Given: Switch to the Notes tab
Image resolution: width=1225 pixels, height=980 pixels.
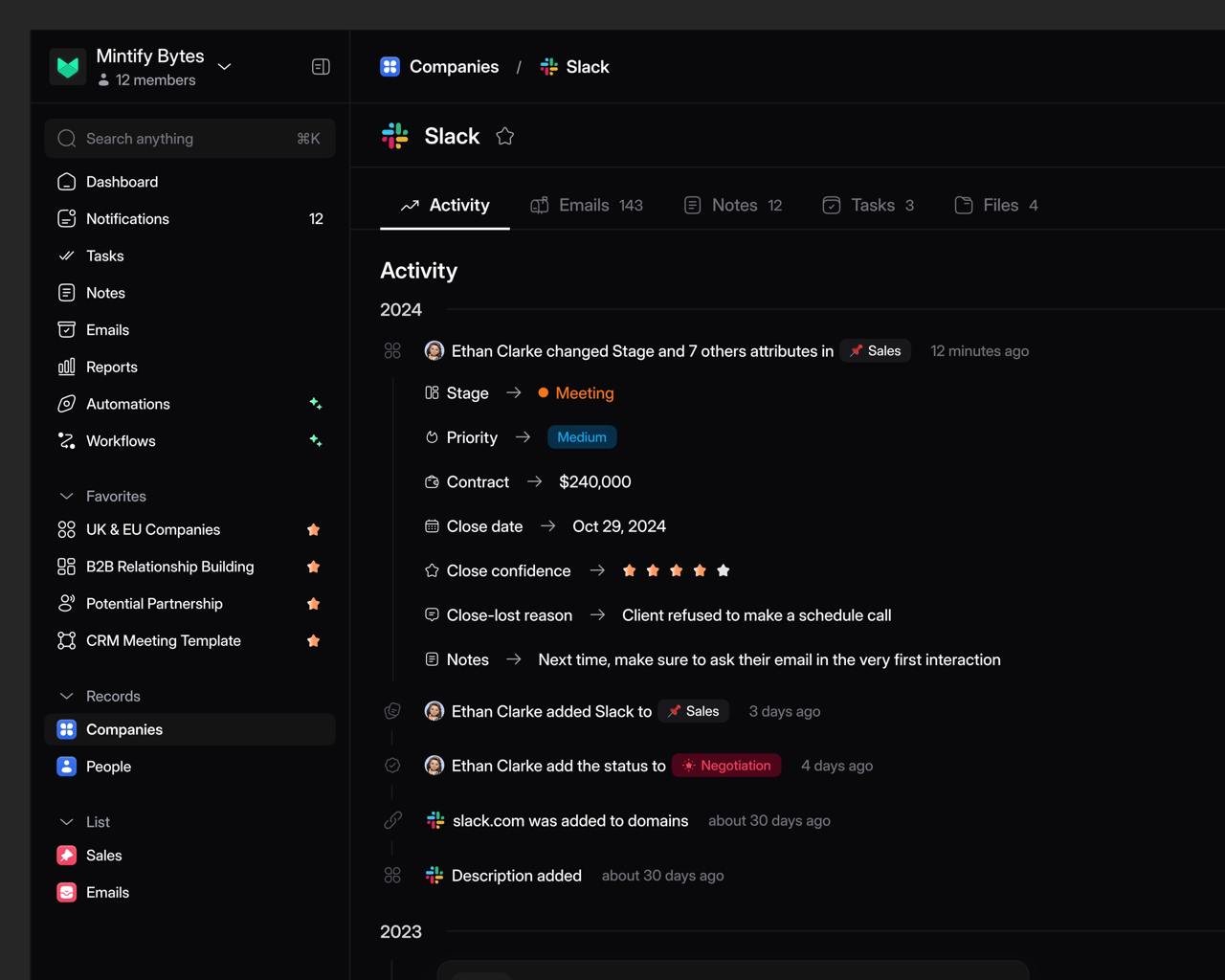Looking at the screenshot, I should [x=733, y=205].
